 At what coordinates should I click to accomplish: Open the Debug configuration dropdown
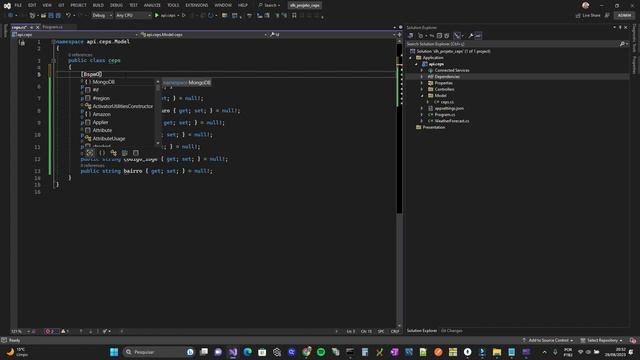[x=102, y=16]
